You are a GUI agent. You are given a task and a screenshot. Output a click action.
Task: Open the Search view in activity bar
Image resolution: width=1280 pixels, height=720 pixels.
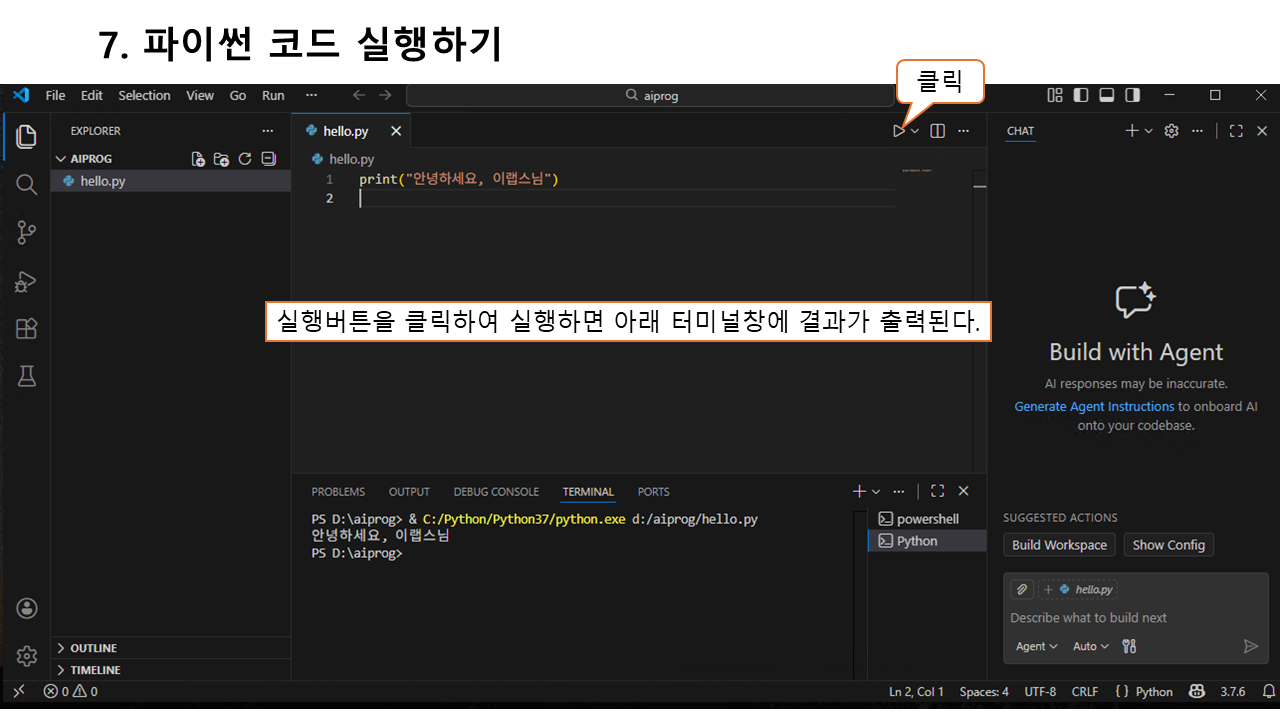(27, 184)
